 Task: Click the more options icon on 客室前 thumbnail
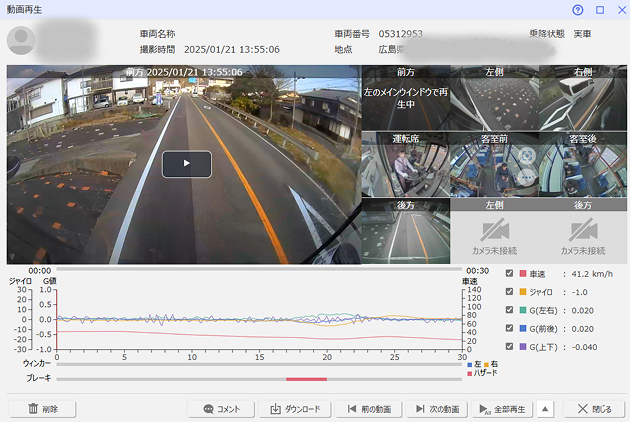[526, 177]
